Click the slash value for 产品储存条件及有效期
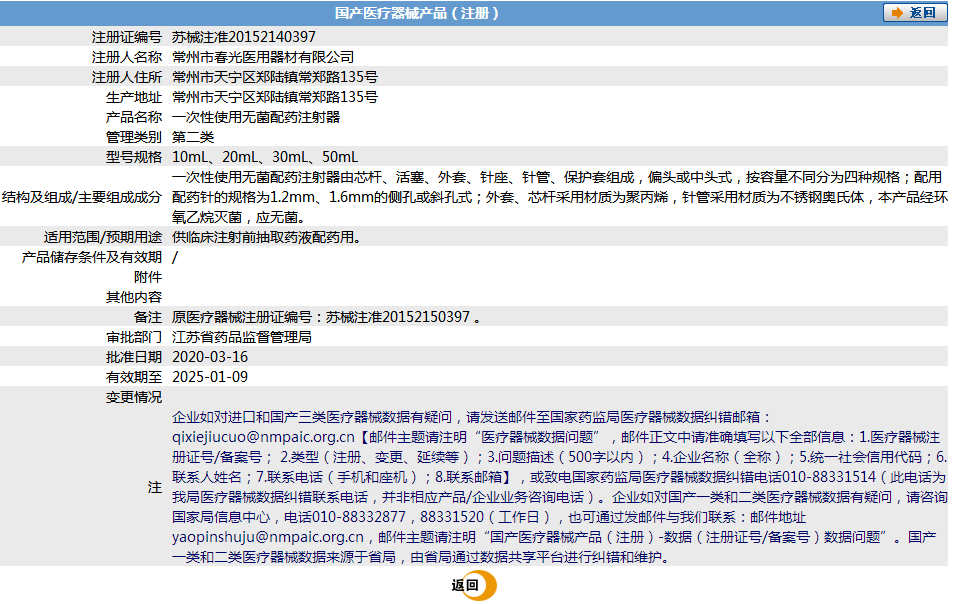 coord(175,257)
